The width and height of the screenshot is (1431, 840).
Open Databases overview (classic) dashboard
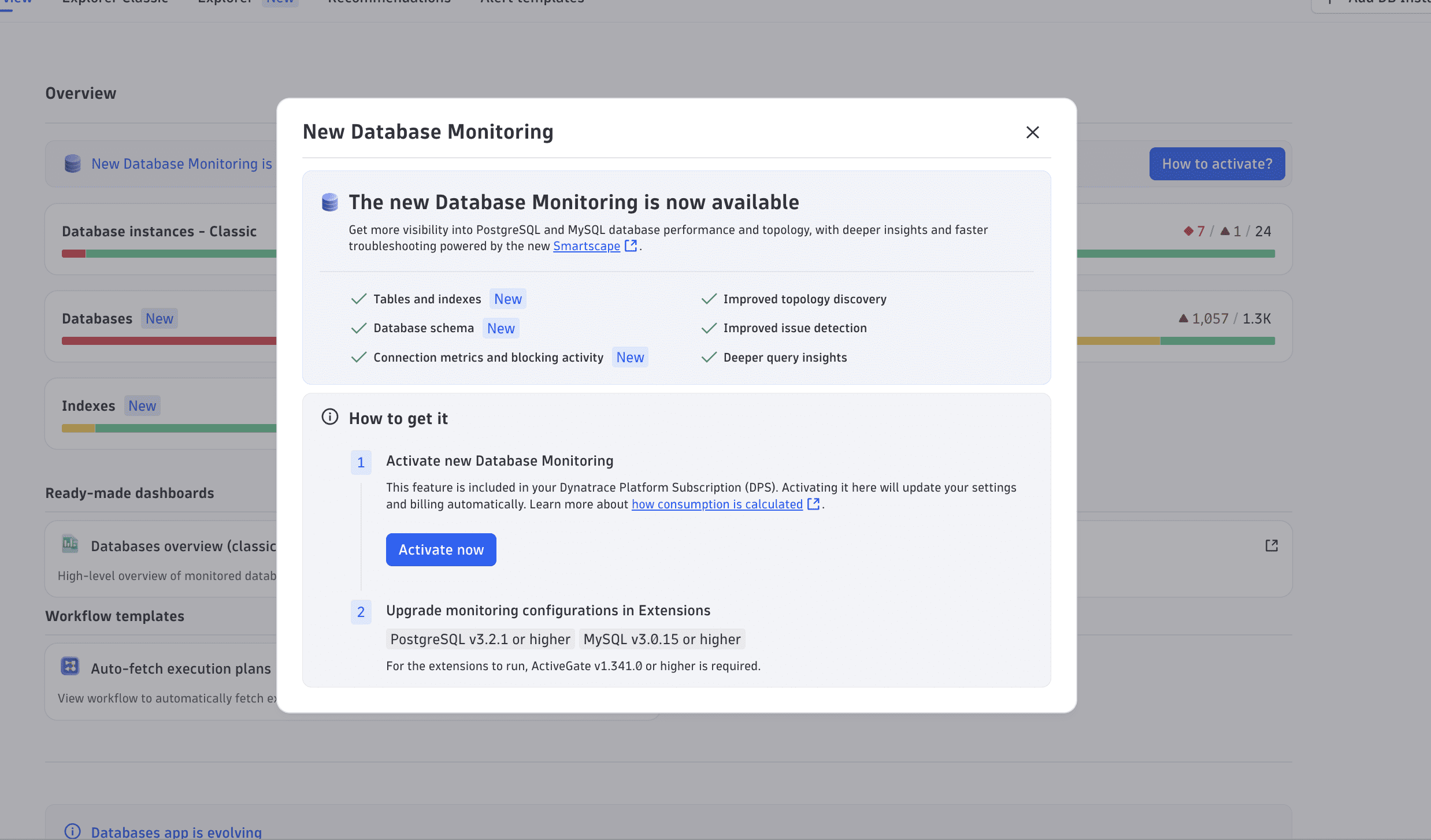click(183, 546)
